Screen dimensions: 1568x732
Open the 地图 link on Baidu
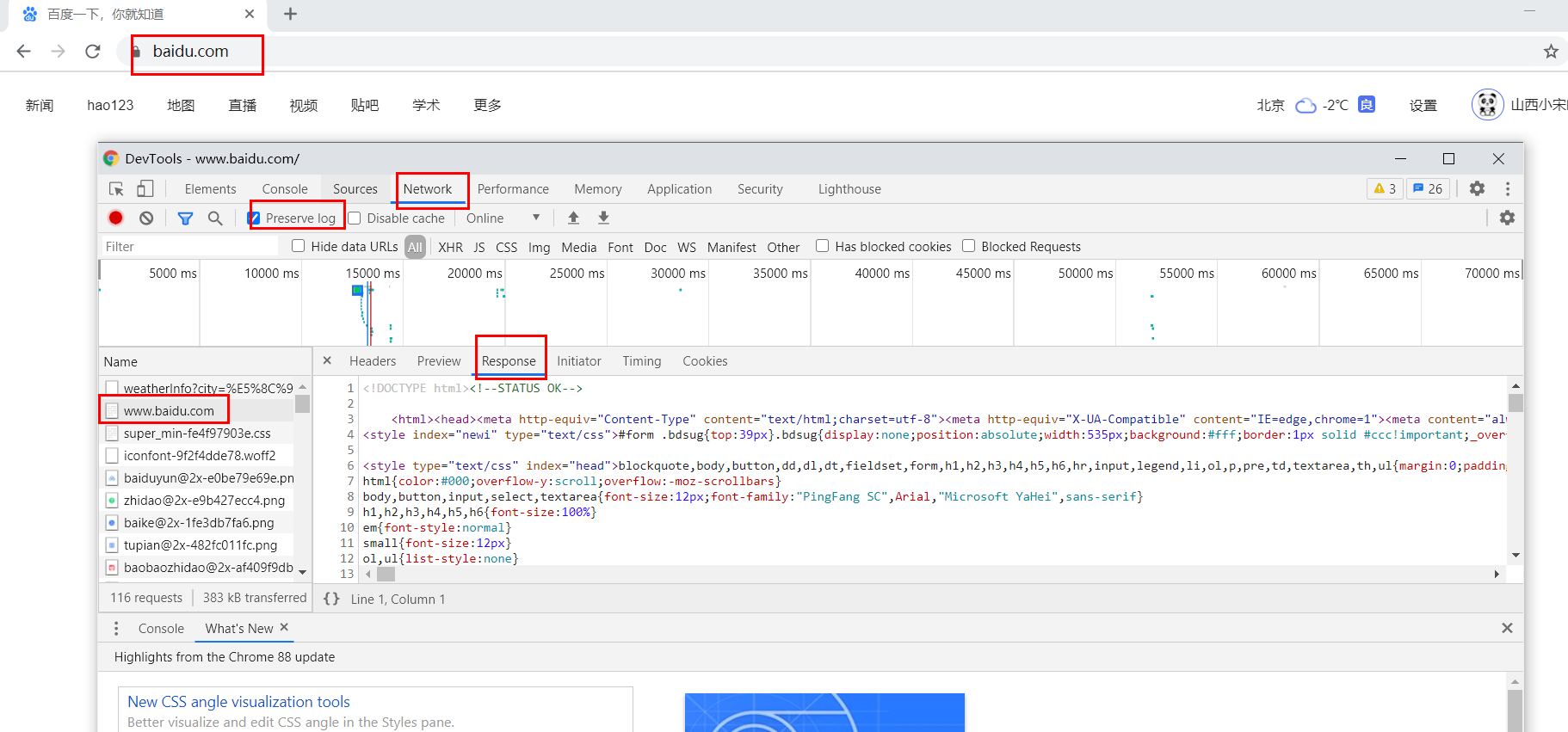pos(181,105)
